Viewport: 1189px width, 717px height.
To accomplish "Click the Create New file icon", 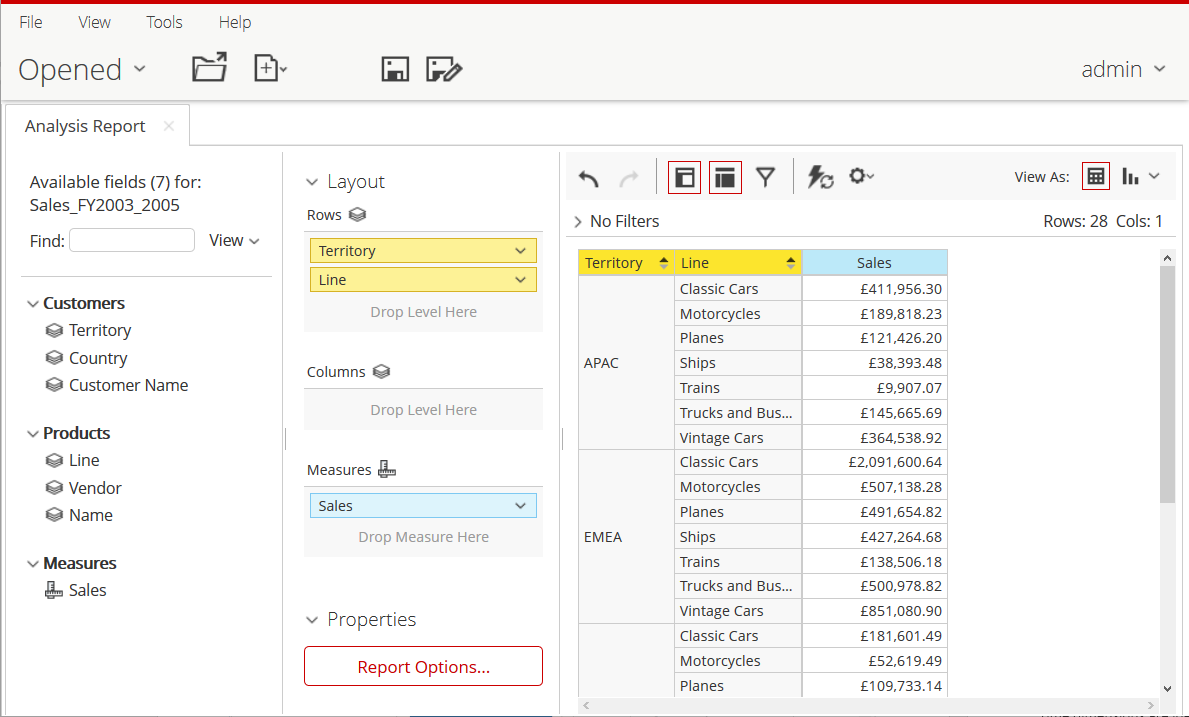I will tap(269, 68).
